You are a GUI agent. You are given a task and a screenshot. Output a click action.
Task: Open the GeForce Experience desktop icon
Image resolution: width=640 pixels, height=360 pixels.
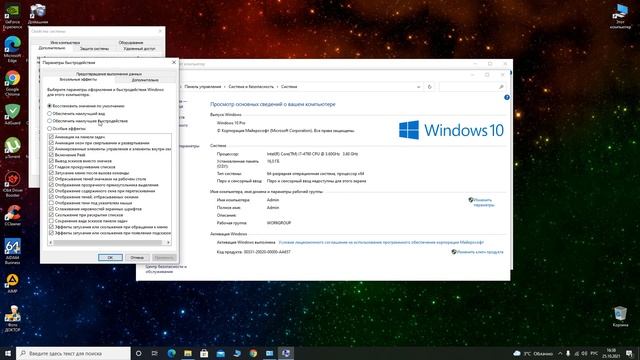coord(12,16)
